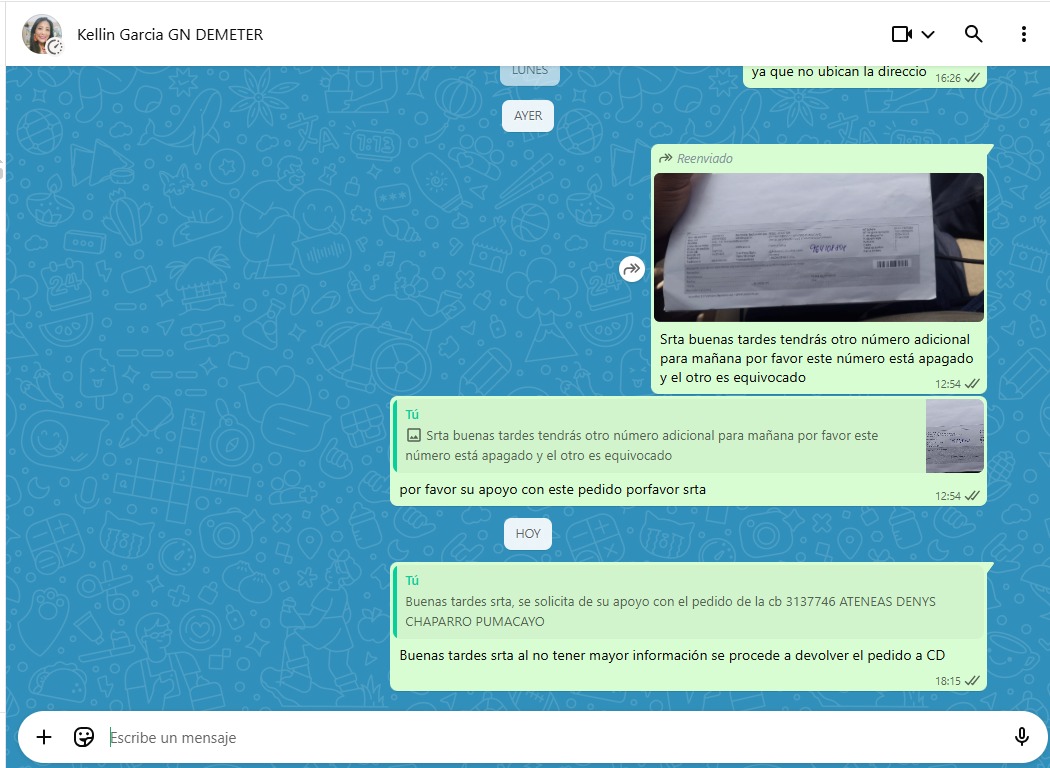Select the message 'por favor su apoyo con este pedido'
The height and width of the screenshot is (768, 1050).
coord(552,490)
